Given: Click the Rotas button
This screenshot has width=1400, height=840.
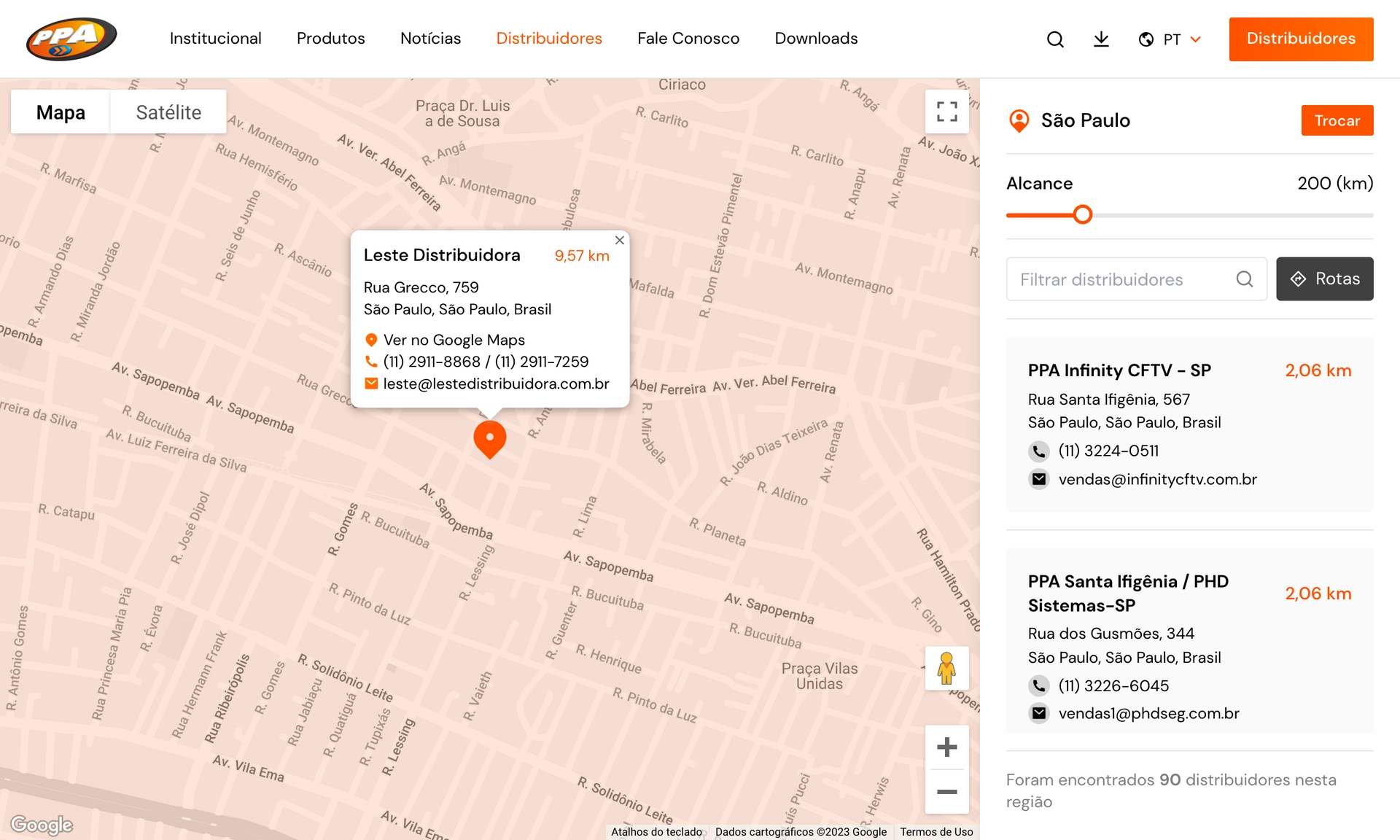Looking at the screenshot, I should tap(1324, 279).
